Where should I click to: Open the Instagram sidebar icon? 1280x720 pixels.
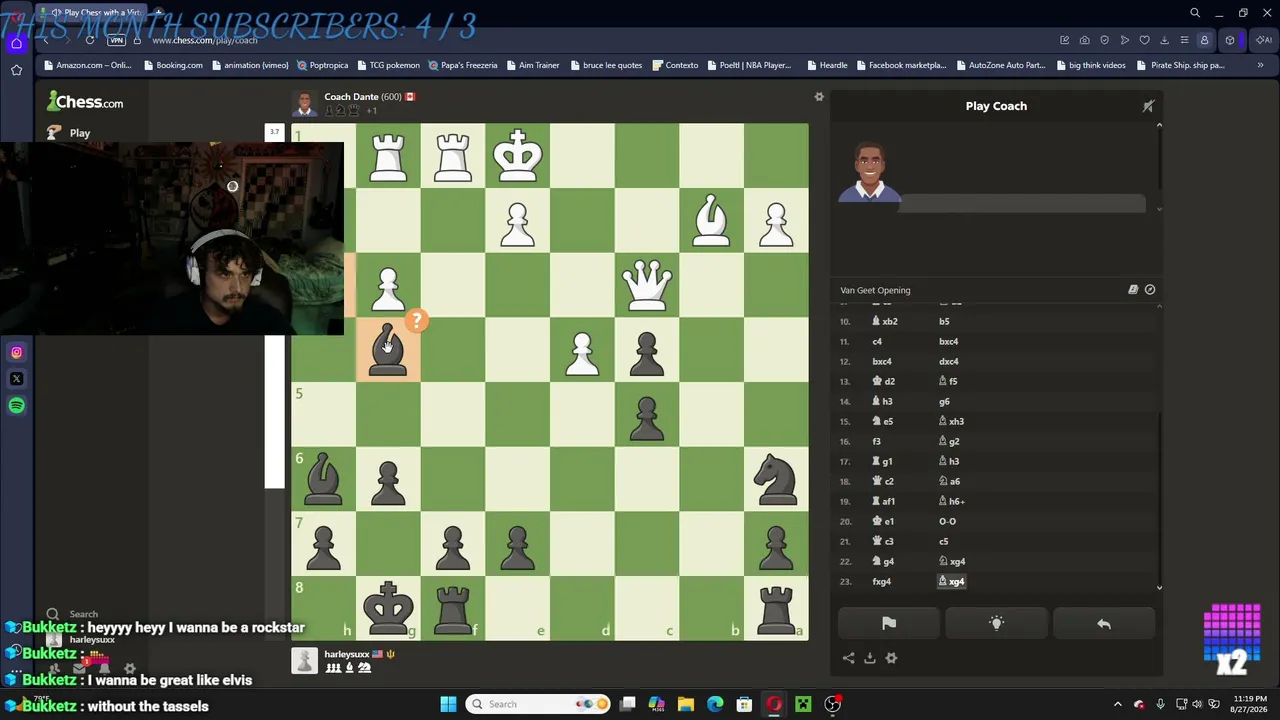(16, 352)
